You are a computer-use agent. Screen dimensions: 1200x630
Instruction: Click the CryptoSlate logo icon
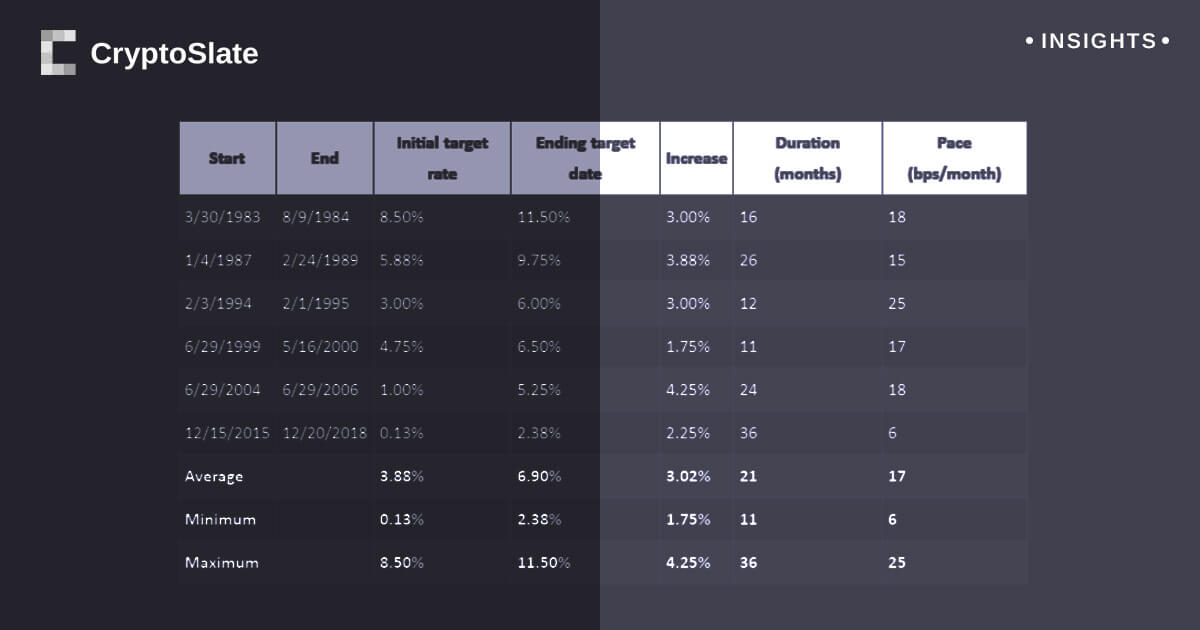(58, 52)
